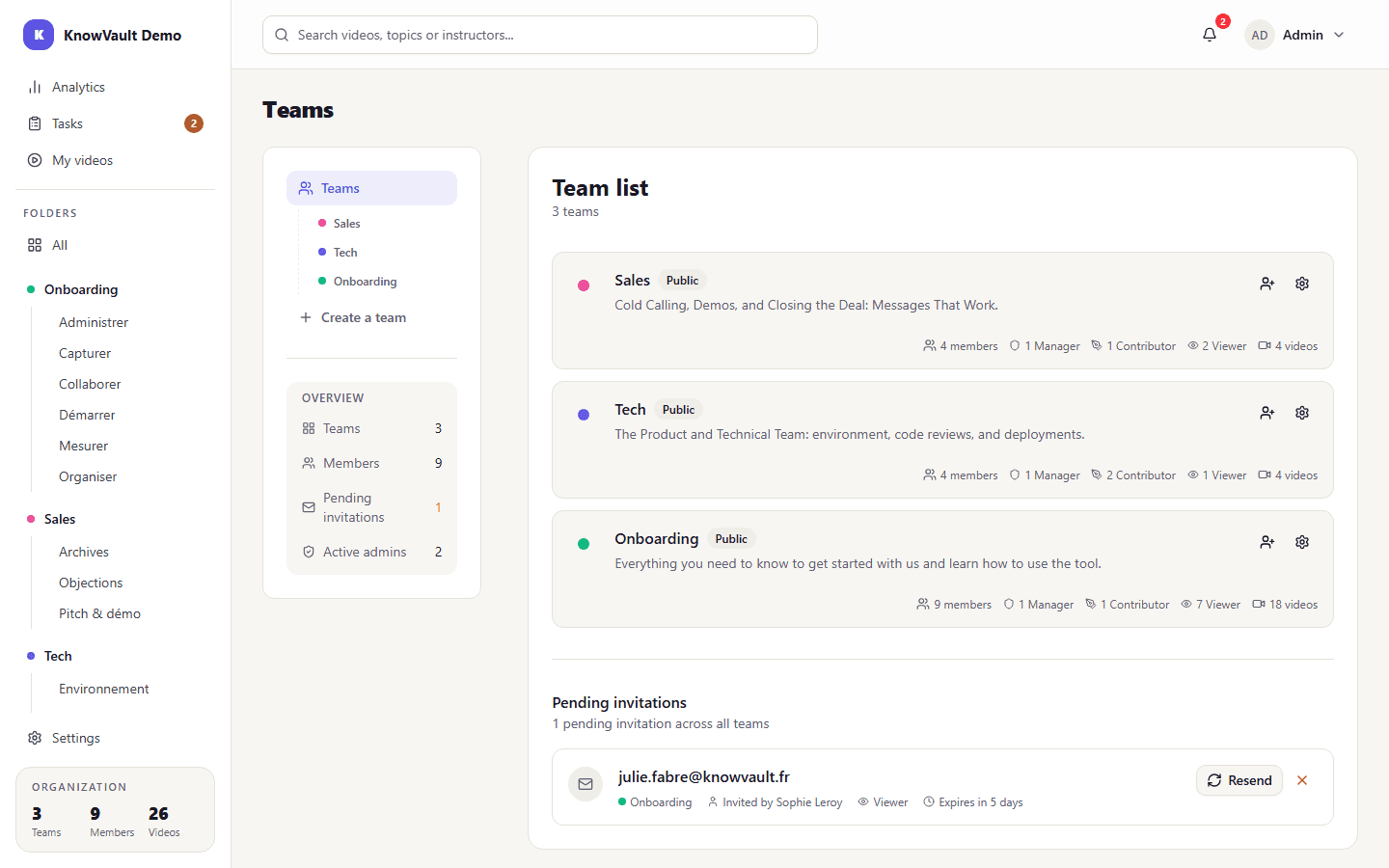
Task: Open the notifications bell
Action: tap(1210, 35)
